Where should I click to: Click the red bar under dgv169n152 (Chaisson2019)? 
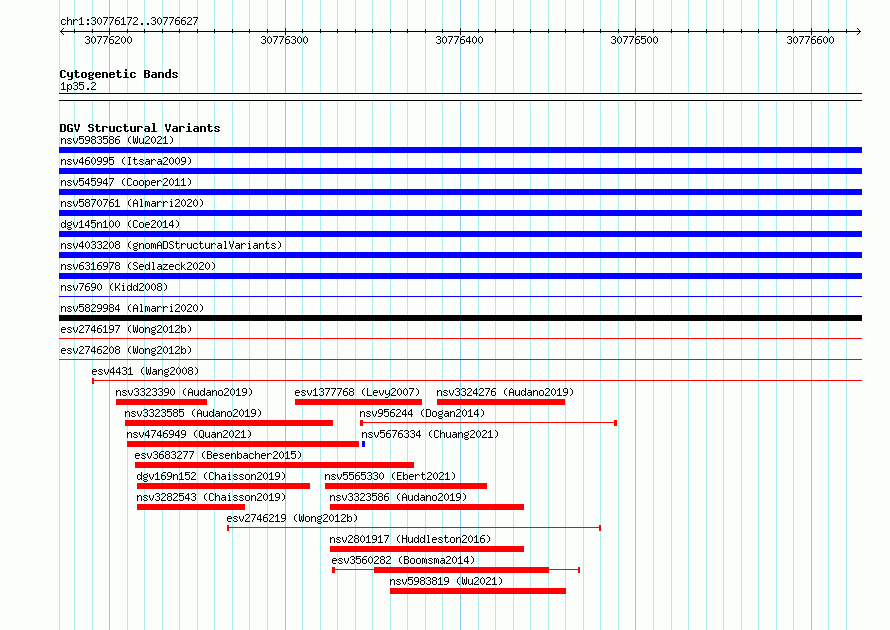[x=224, y=486]
